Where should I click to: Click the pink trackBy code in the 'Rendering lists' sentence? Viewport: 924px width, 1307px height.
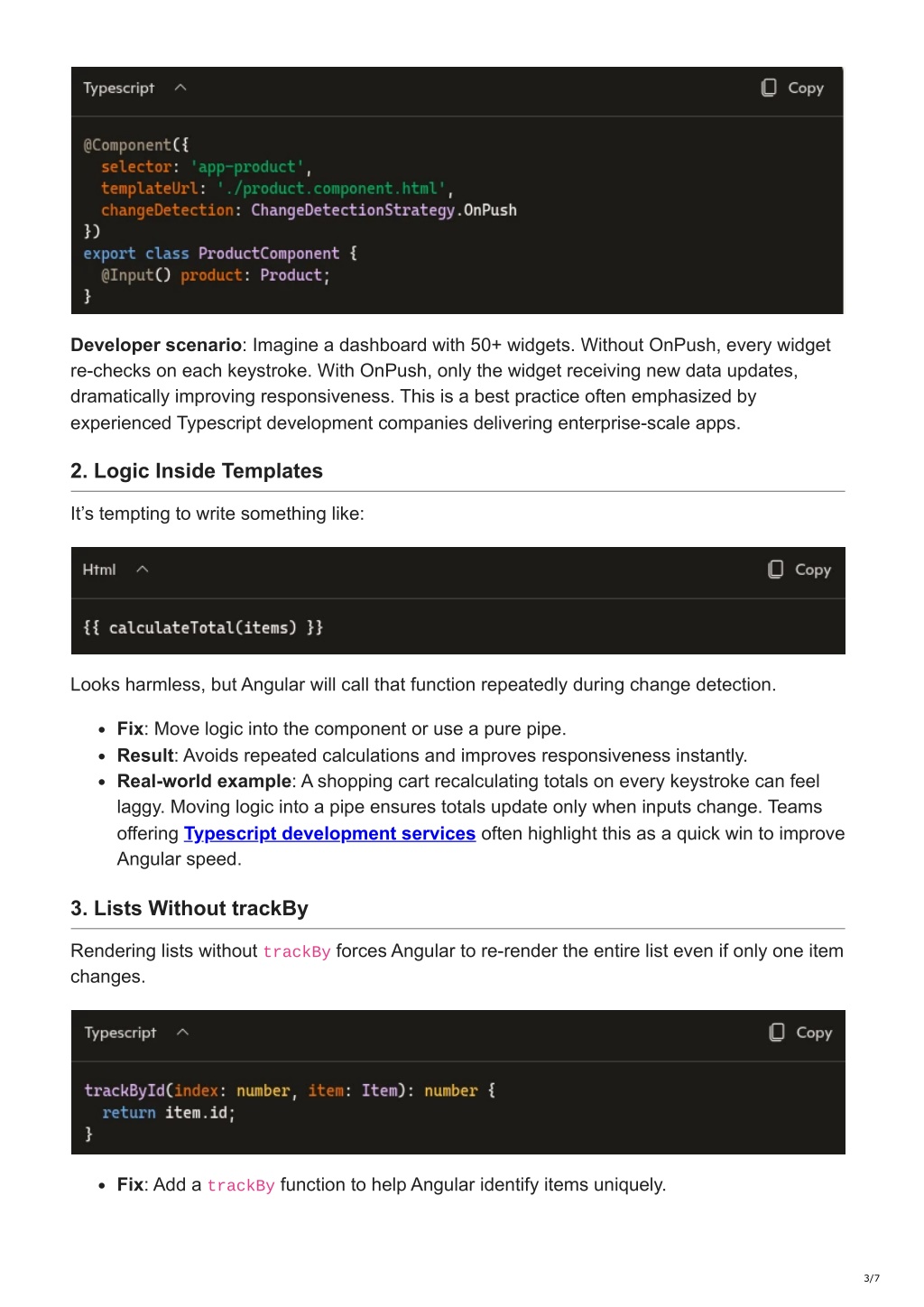pyautogui.click(x=297, y=951)
